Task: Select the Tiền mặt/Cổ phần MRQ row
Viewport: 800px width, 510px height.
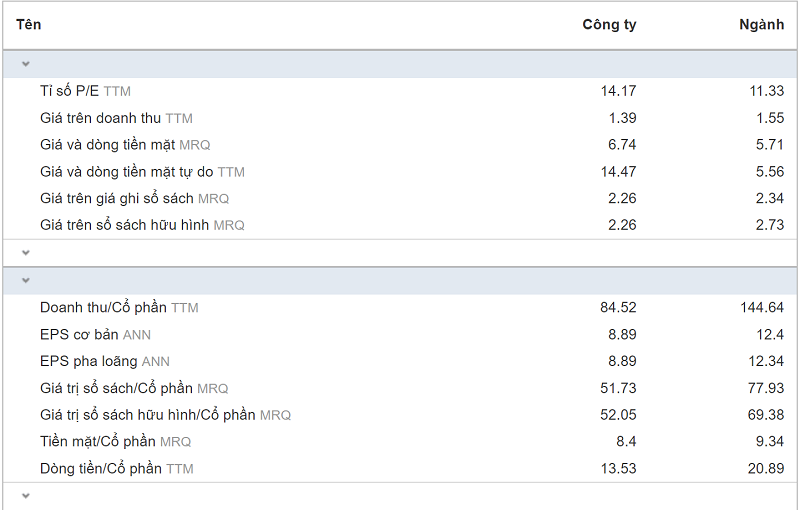Action: coord(115,442)
